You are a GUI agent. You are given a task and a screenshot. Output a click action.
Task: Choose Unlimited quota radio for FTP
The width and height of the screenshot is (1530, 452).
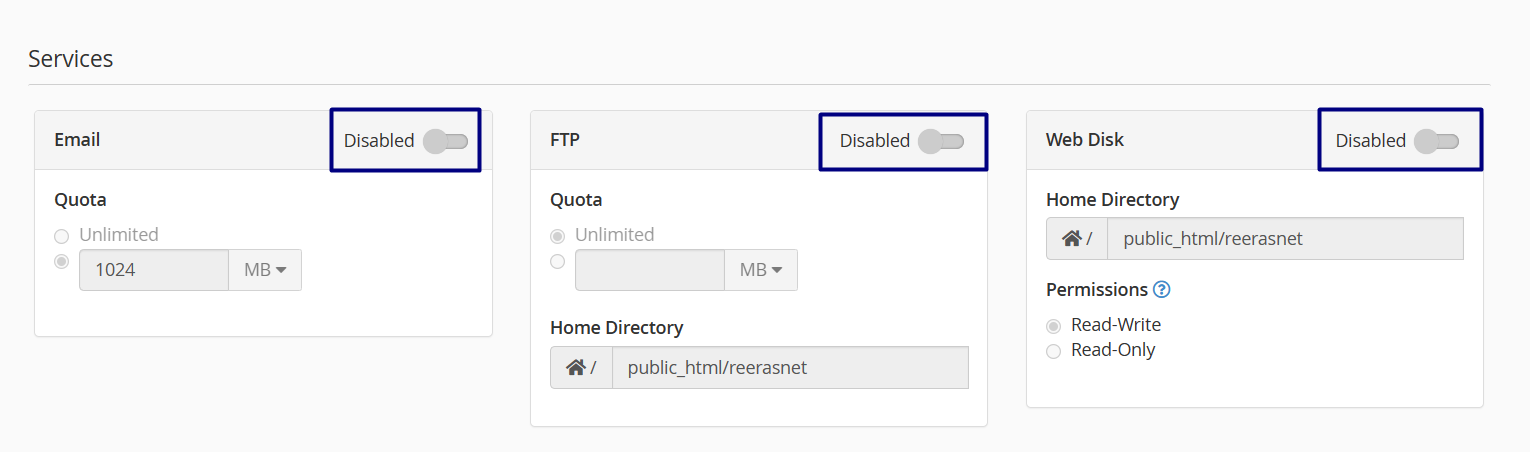coord(558,236)
